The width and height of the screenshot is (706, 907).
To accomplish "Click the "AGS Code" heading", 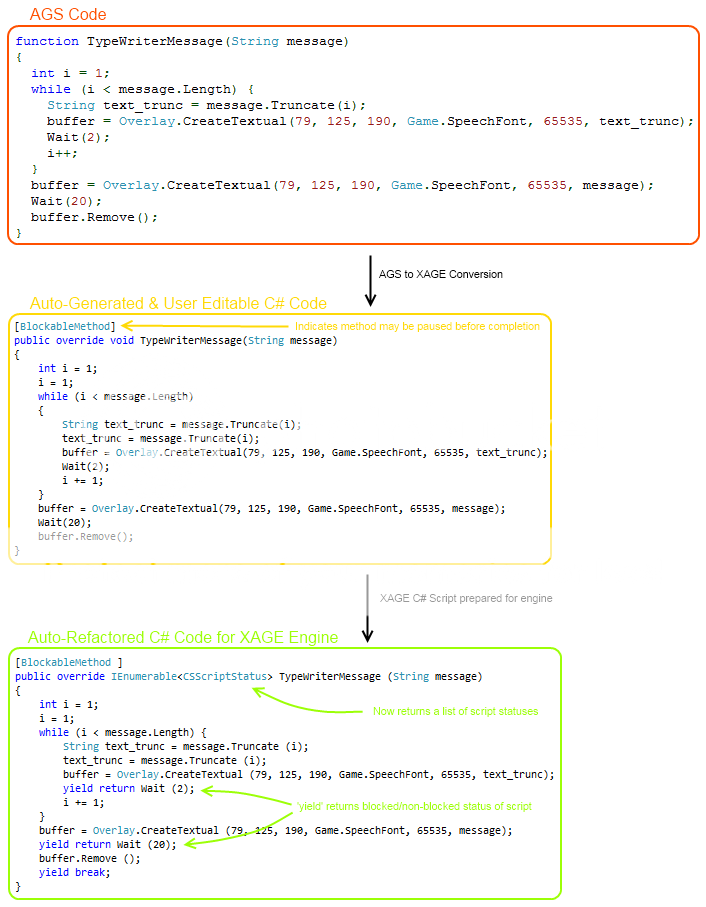I will pos(68,14).
